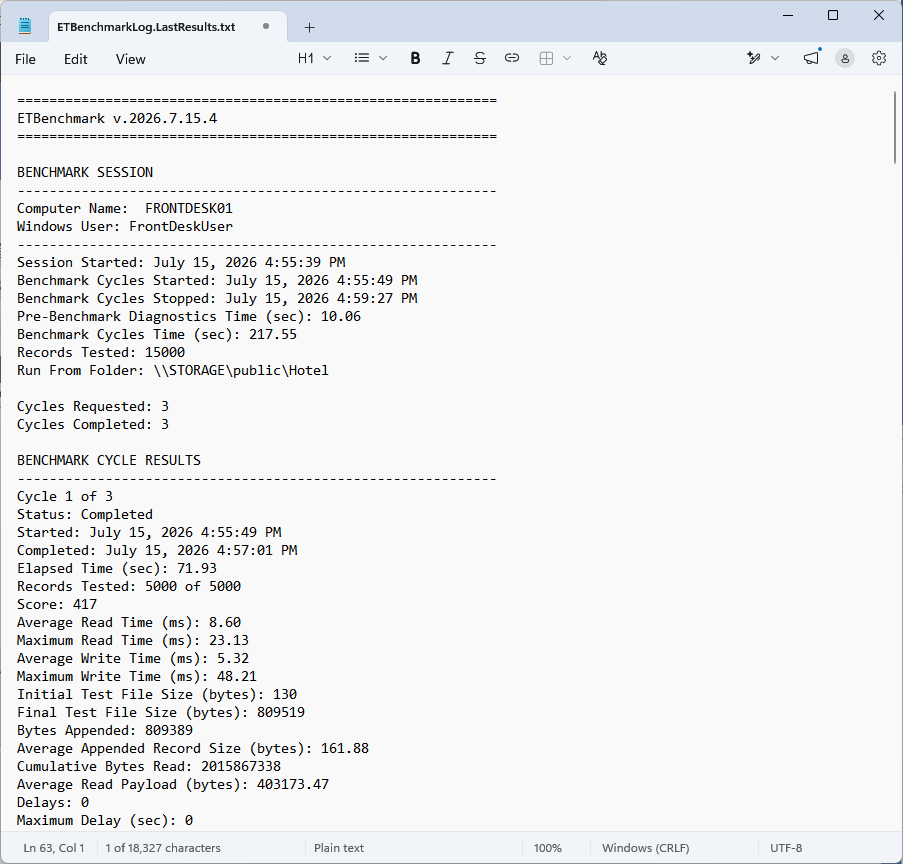Expand the heading styles dropdown arrow
This screenshot has width=903, height=864.
click(x=327, y=58)
